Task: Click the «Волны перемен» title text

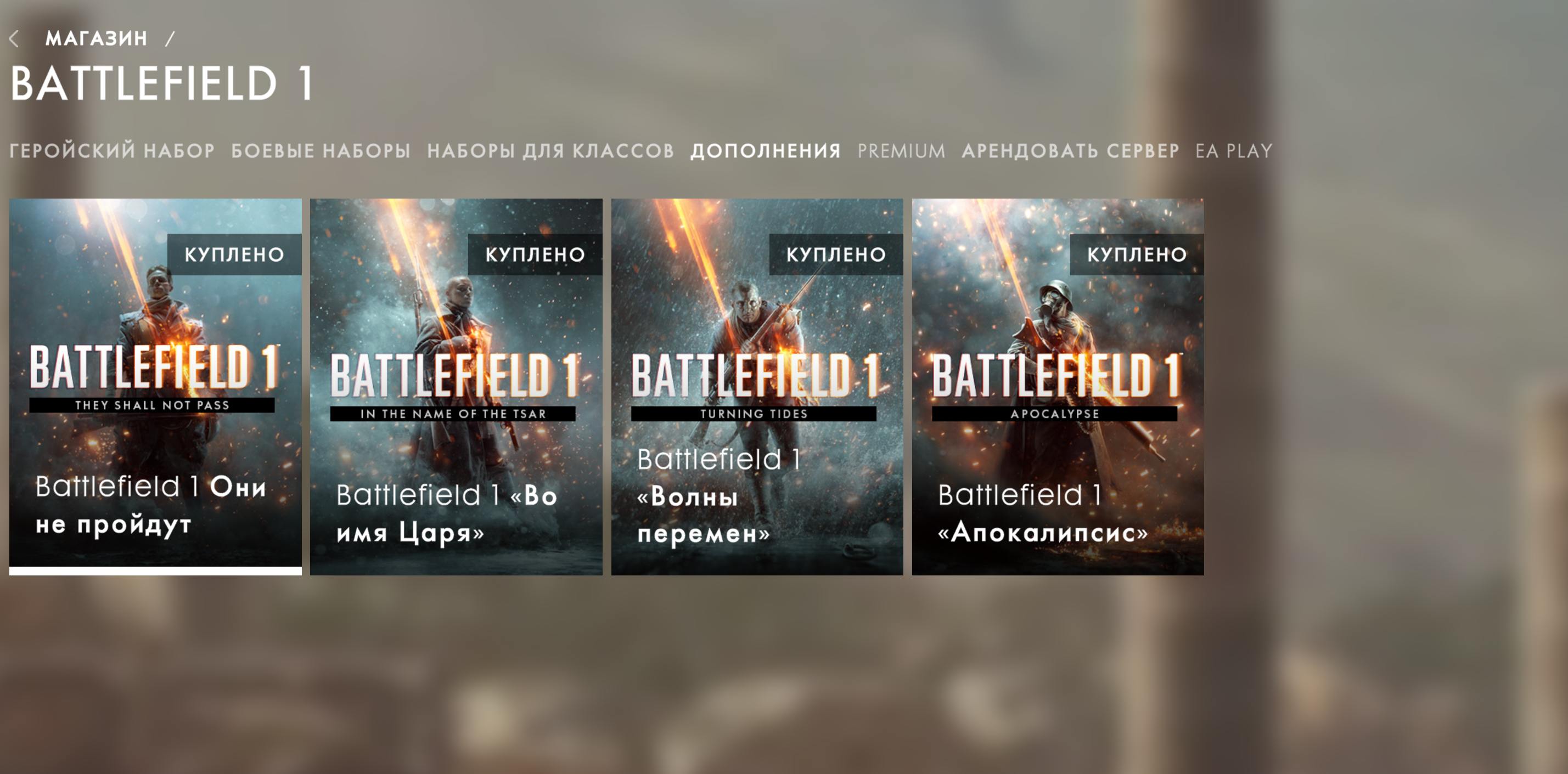Action: (704, 515)
